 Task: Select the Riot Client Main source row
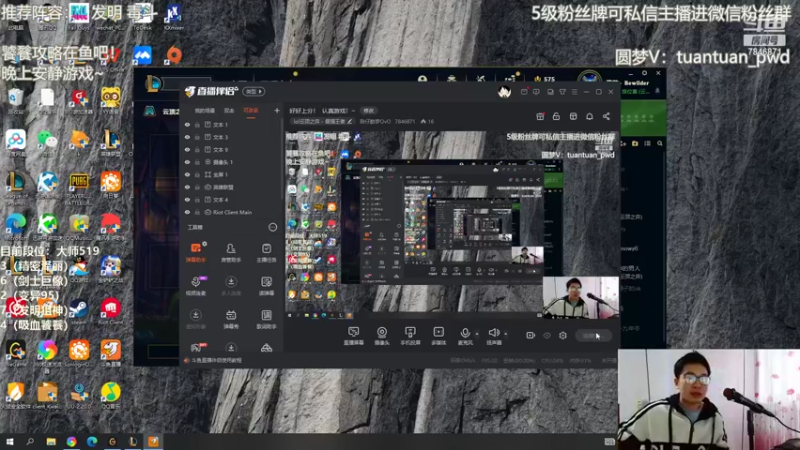pyautogui.click(x=232, y=212)
